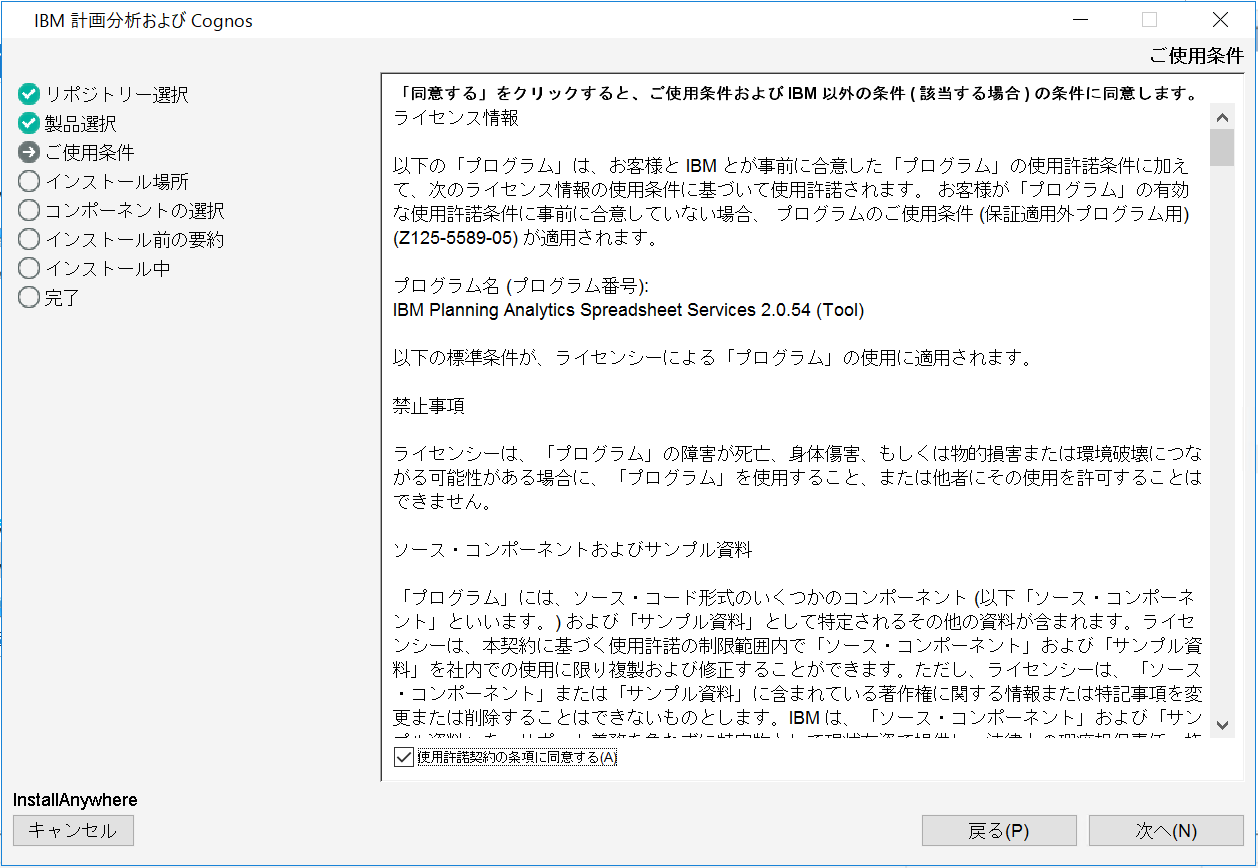Image resolution: width=1258 pixels, height=868 pixels.
Task: Click the 次へ(N) button
Action: tap(1166, 831)
